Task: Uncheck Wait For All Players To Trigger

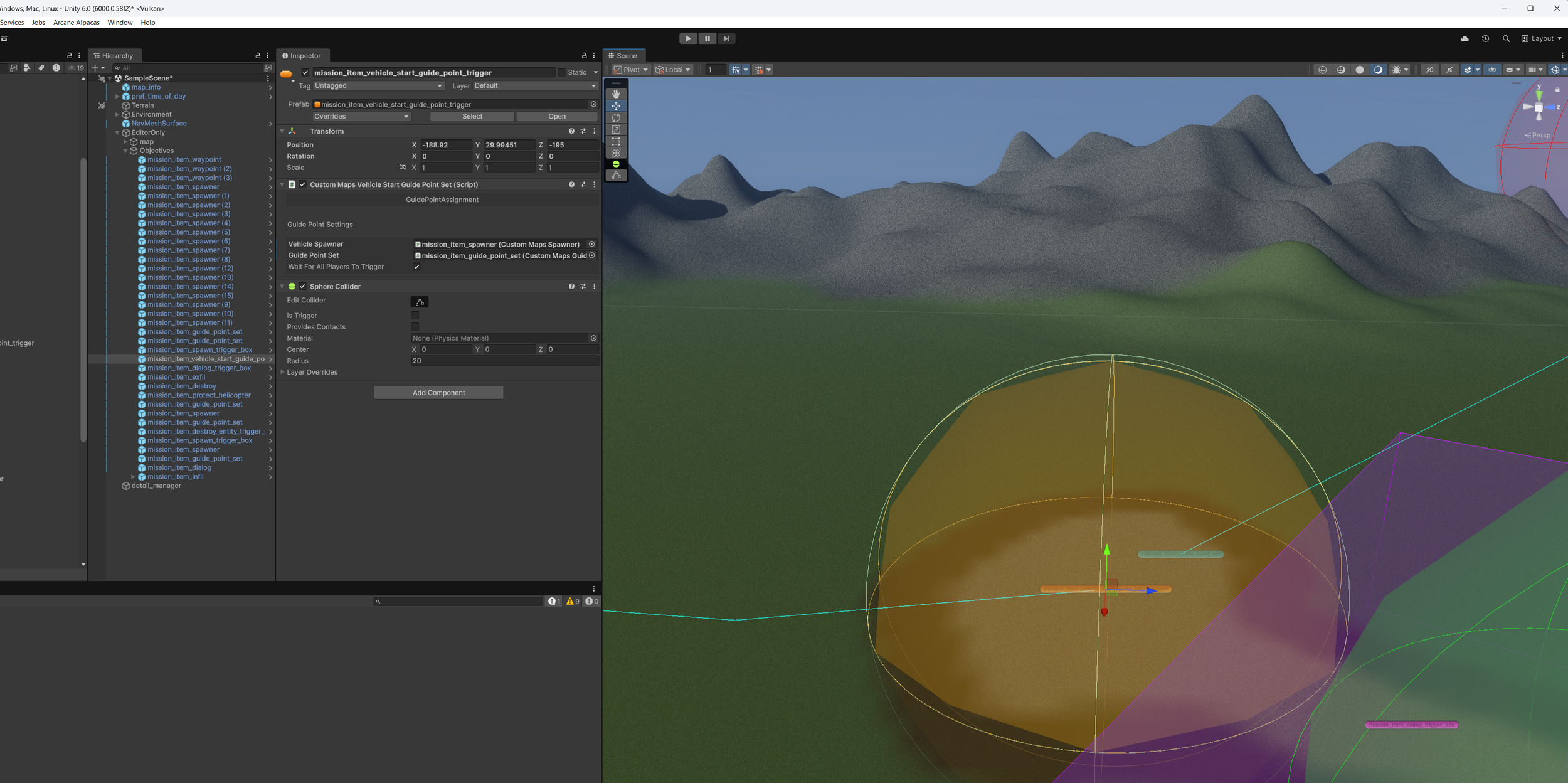Action: (416, 267)
